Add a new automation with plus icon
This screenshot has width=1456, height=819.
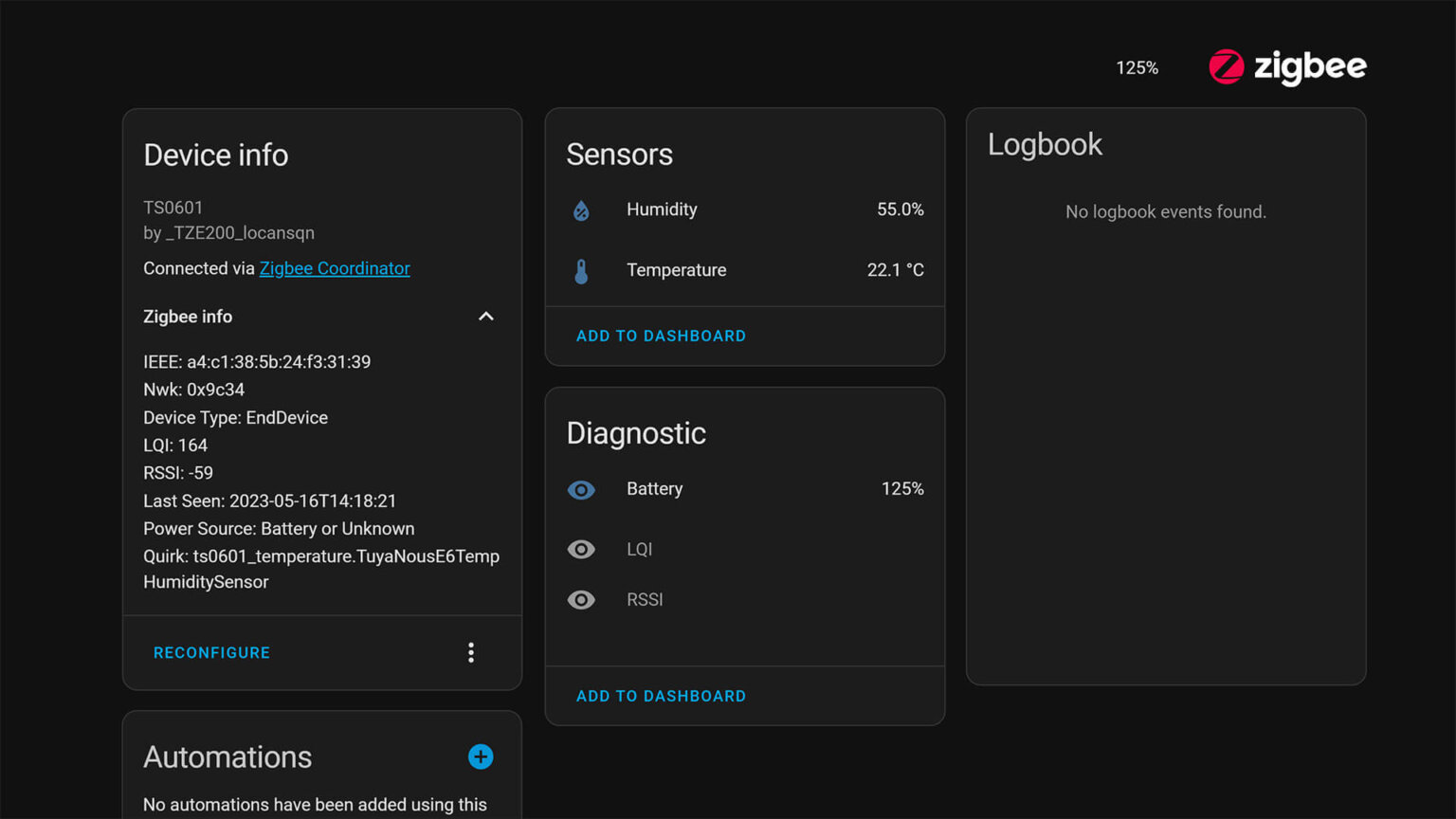pyautogui.click(x=481, y=756)
